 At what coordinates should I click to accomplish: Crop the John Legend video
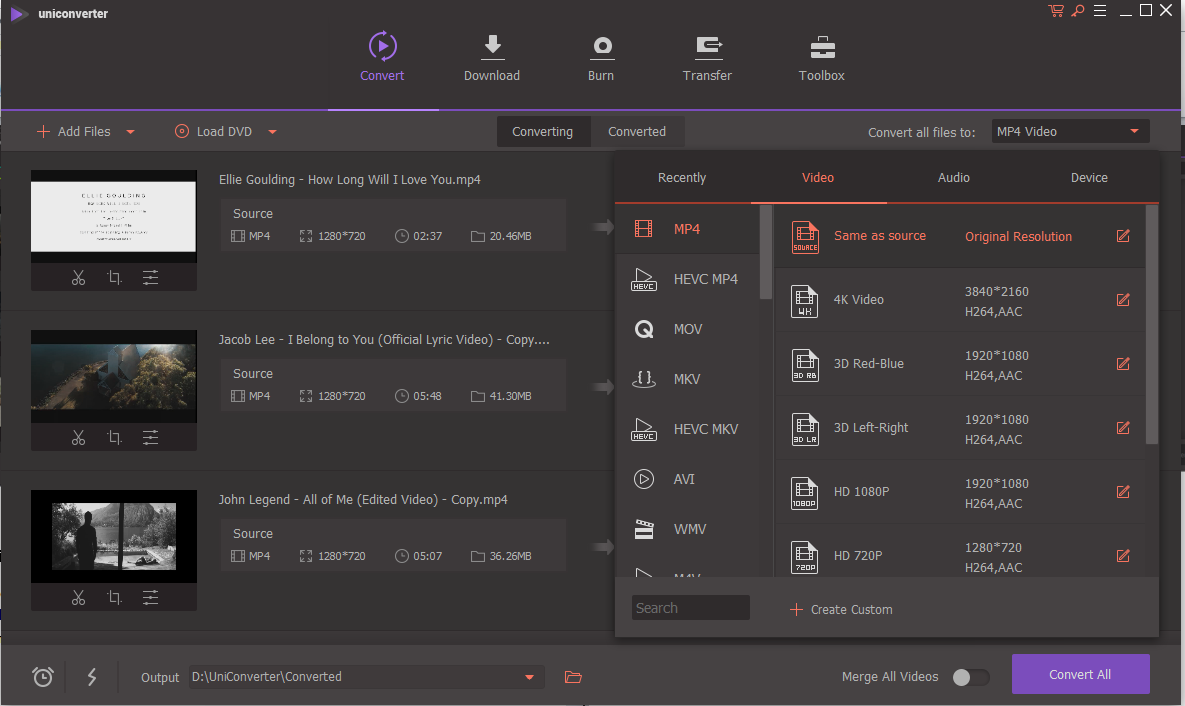click(x=114, y=598)
